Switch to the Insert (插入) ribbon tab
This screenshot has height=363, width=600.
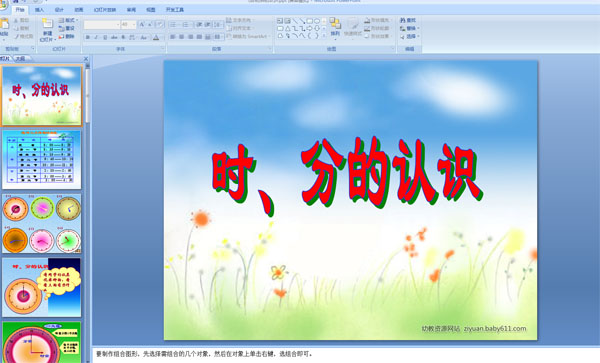coord(39,10)
